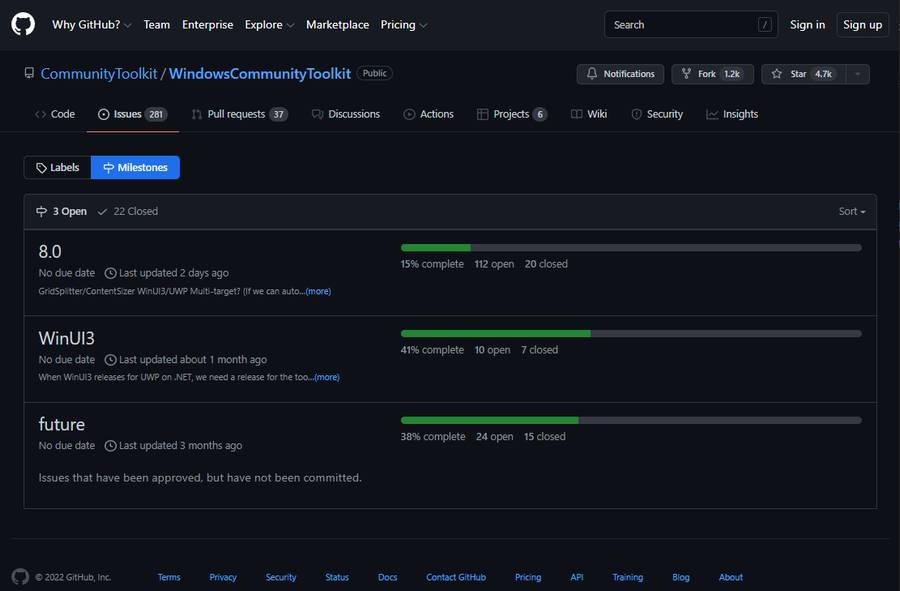
Task: Open the Issues tab
Action: [x=133, y=114]
